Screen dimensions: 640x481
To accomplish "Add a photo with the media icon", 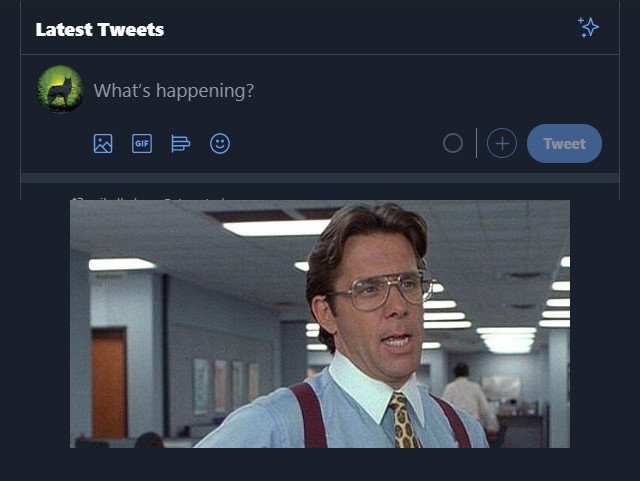I will (103, 144).
